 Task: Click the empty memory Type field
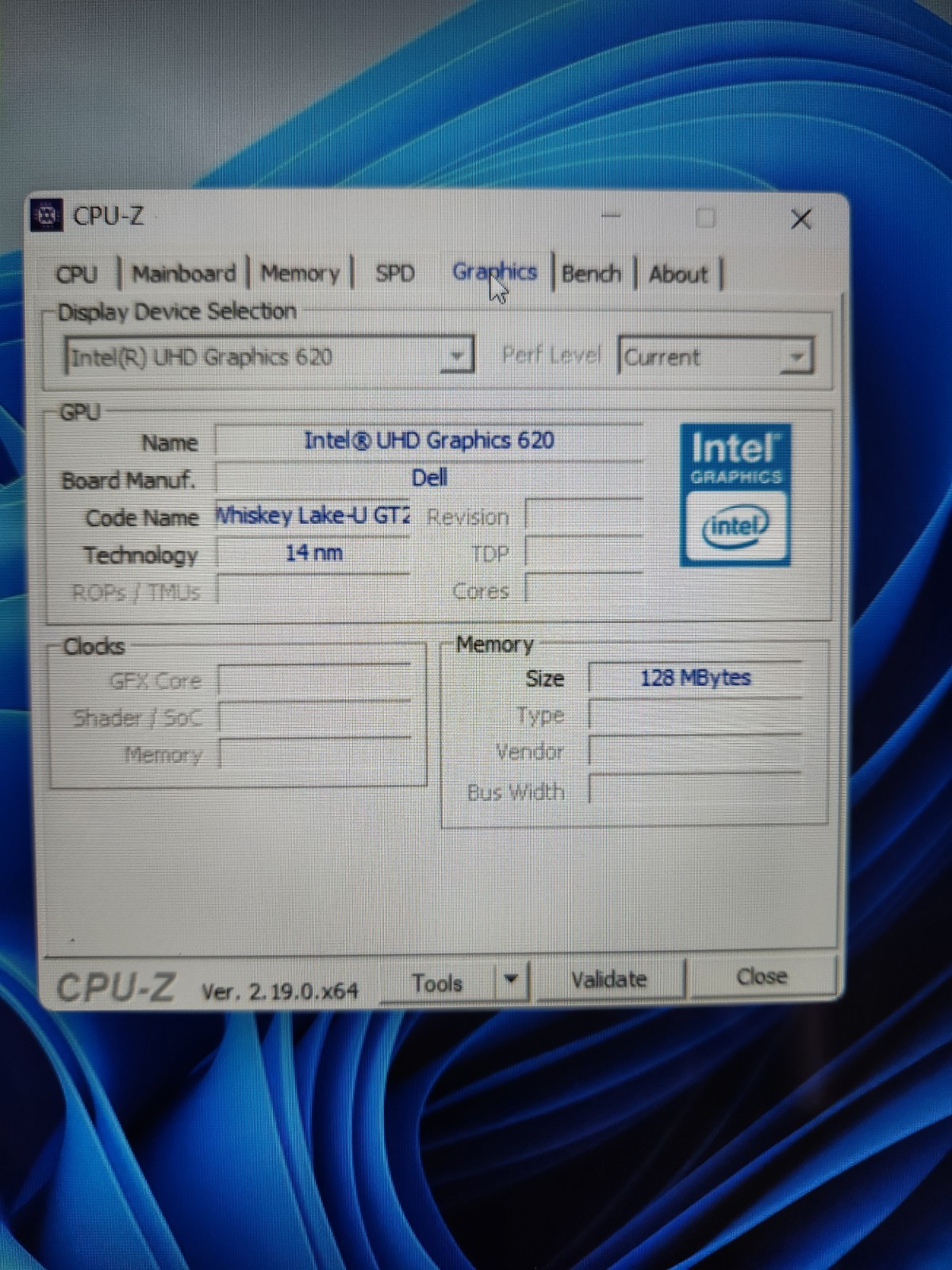point(696,715)
